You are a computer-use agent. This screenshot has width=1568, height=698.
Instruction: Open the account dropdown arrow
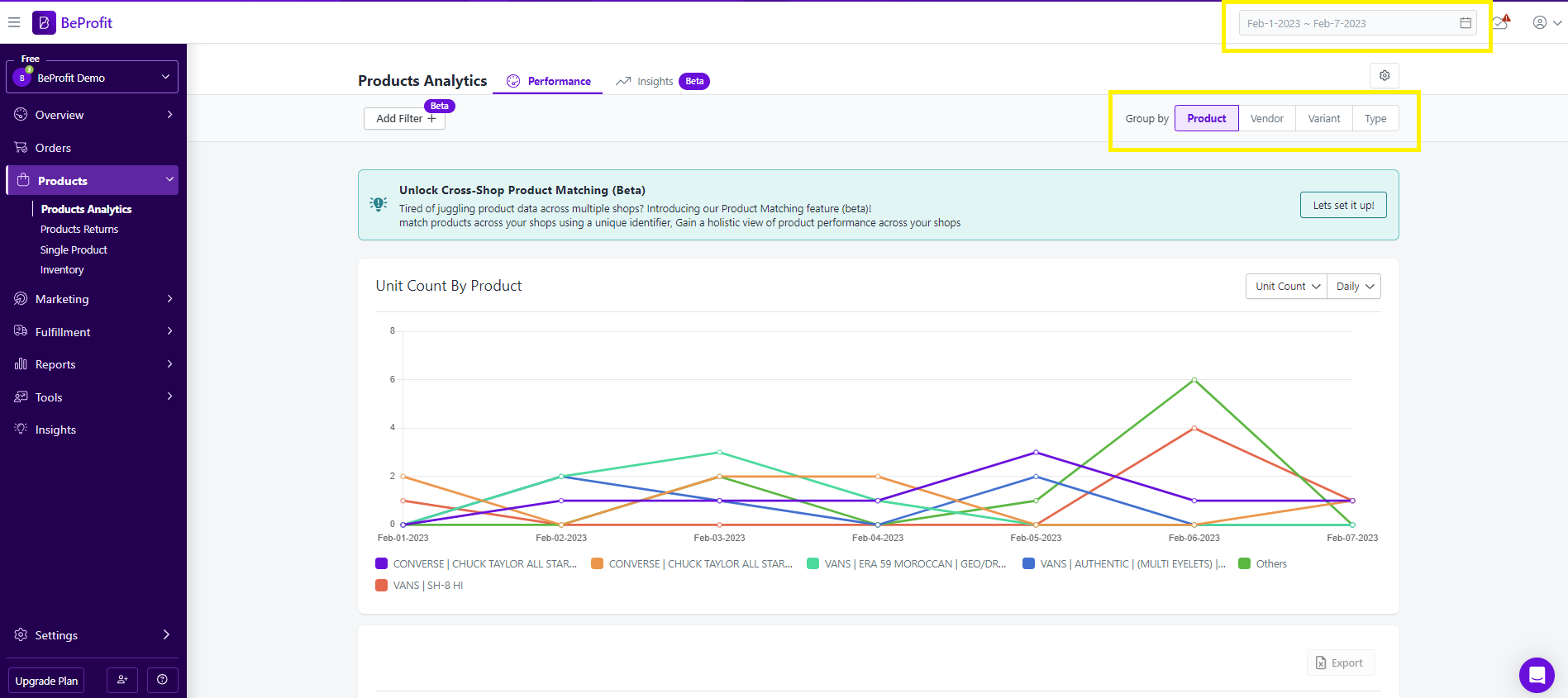pos(1557,23)
